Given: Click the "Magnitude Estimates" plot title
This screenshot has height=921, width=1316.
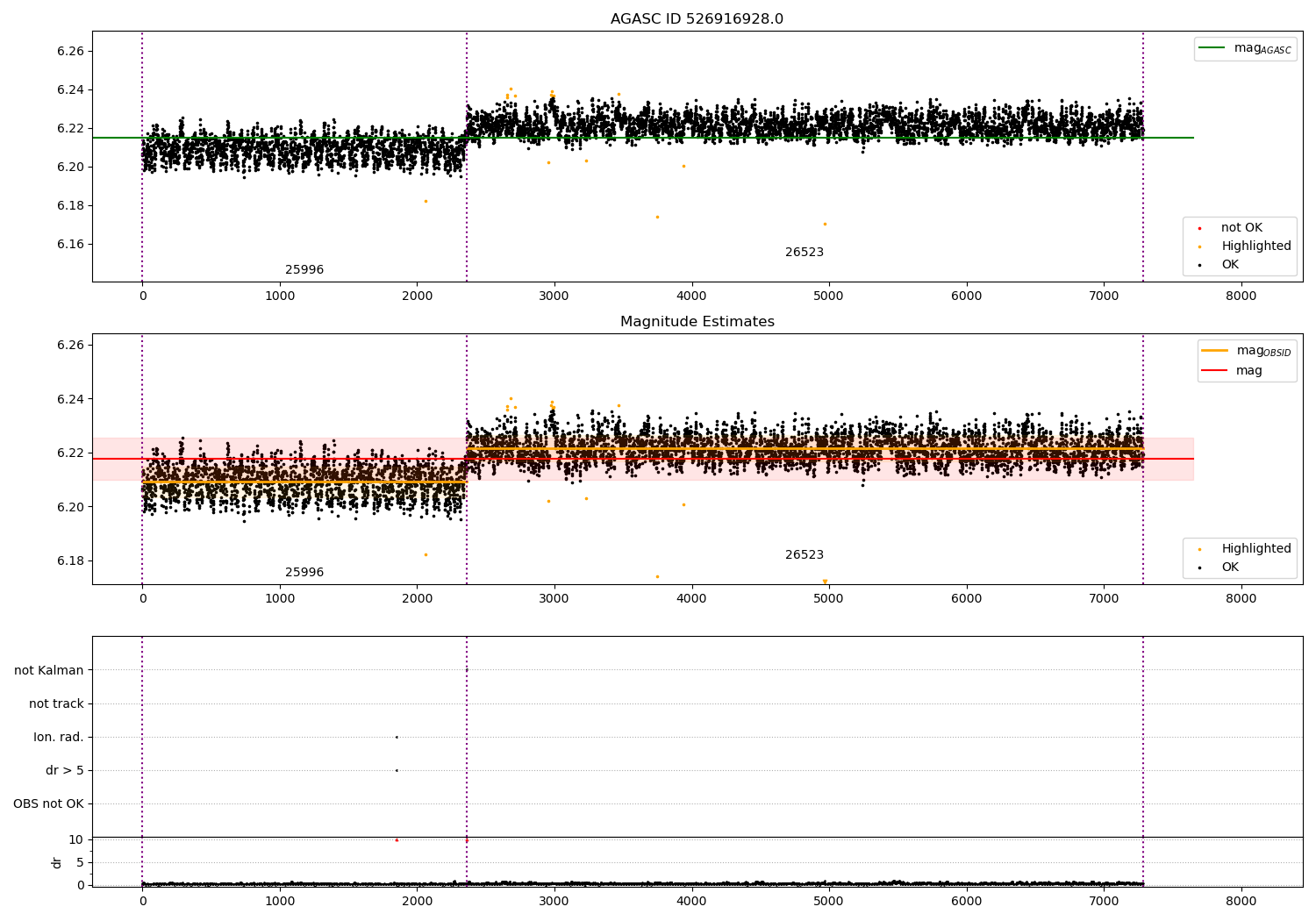Looking at the screenshot, I should [x=697, y=322].
